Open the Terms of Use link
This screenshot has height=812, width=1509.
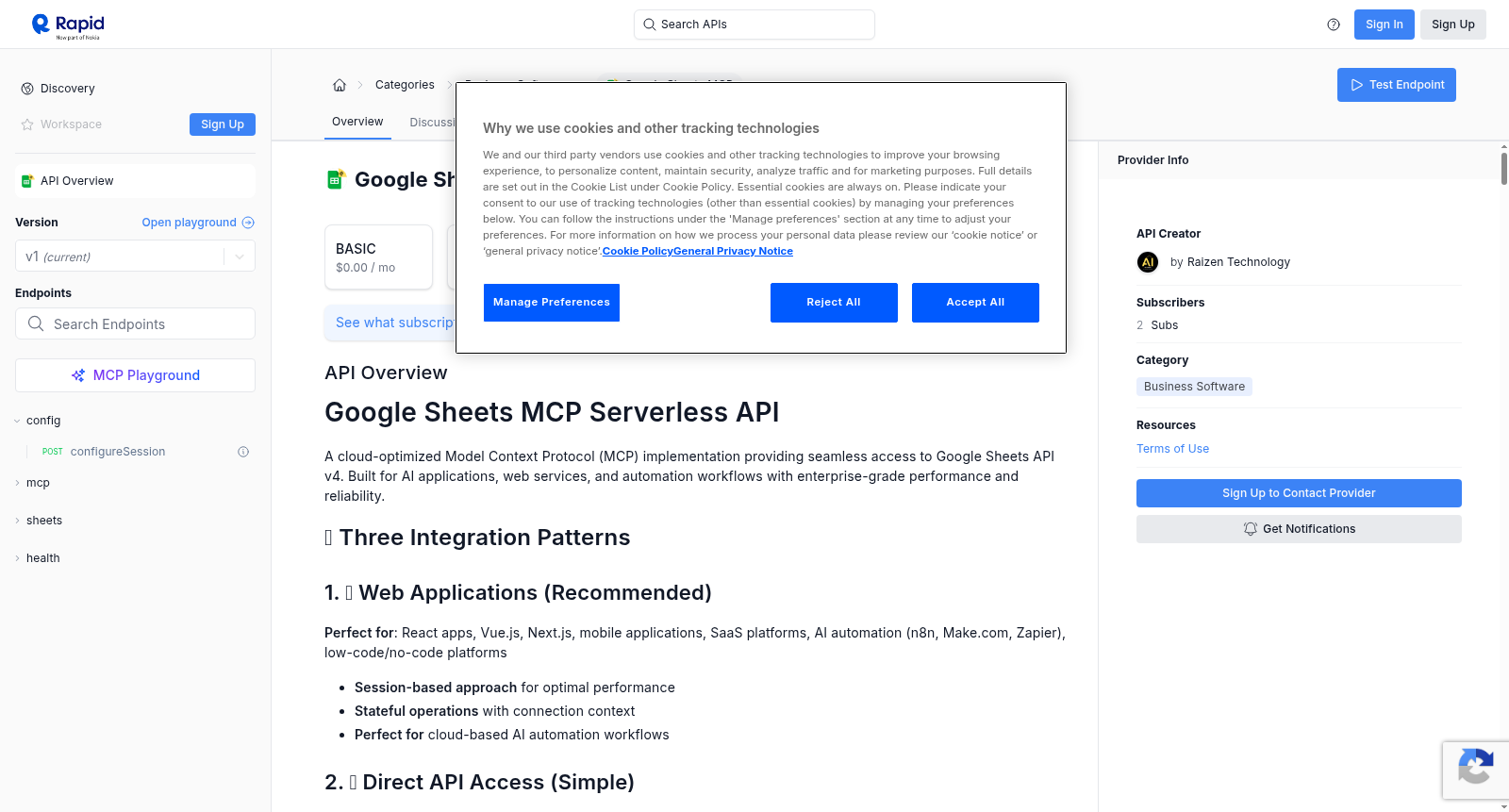tap(1172, 449)
